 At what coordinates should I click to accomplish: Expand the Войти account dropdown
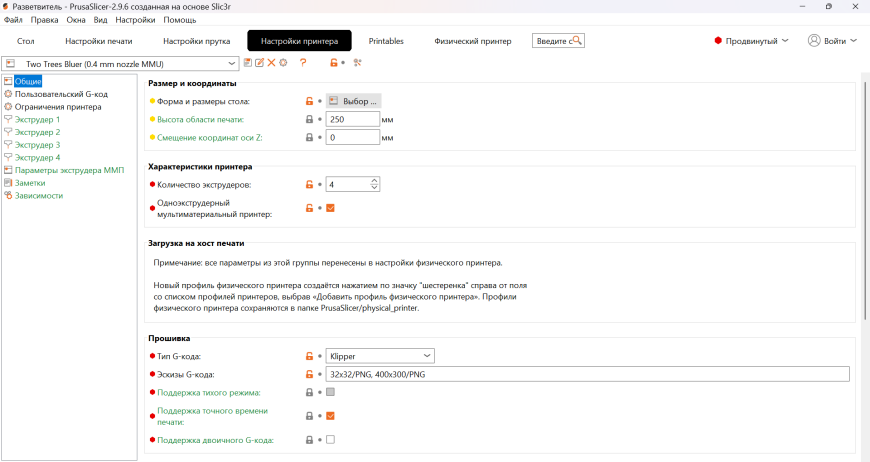(853, 40)
